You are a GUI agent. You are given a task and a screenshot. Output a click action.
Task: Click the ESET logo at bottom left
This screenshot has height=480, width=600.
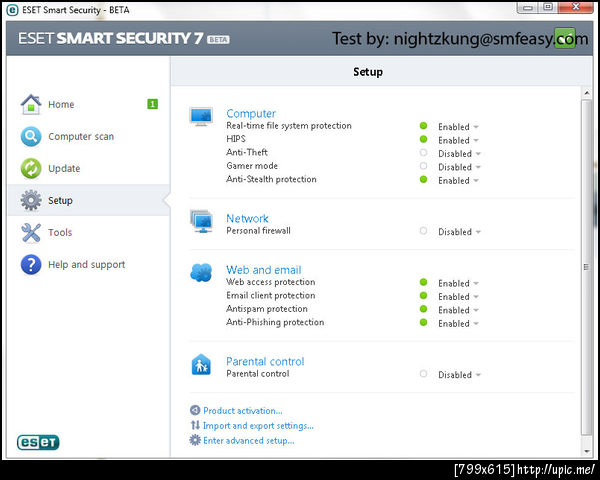[38, 442]
